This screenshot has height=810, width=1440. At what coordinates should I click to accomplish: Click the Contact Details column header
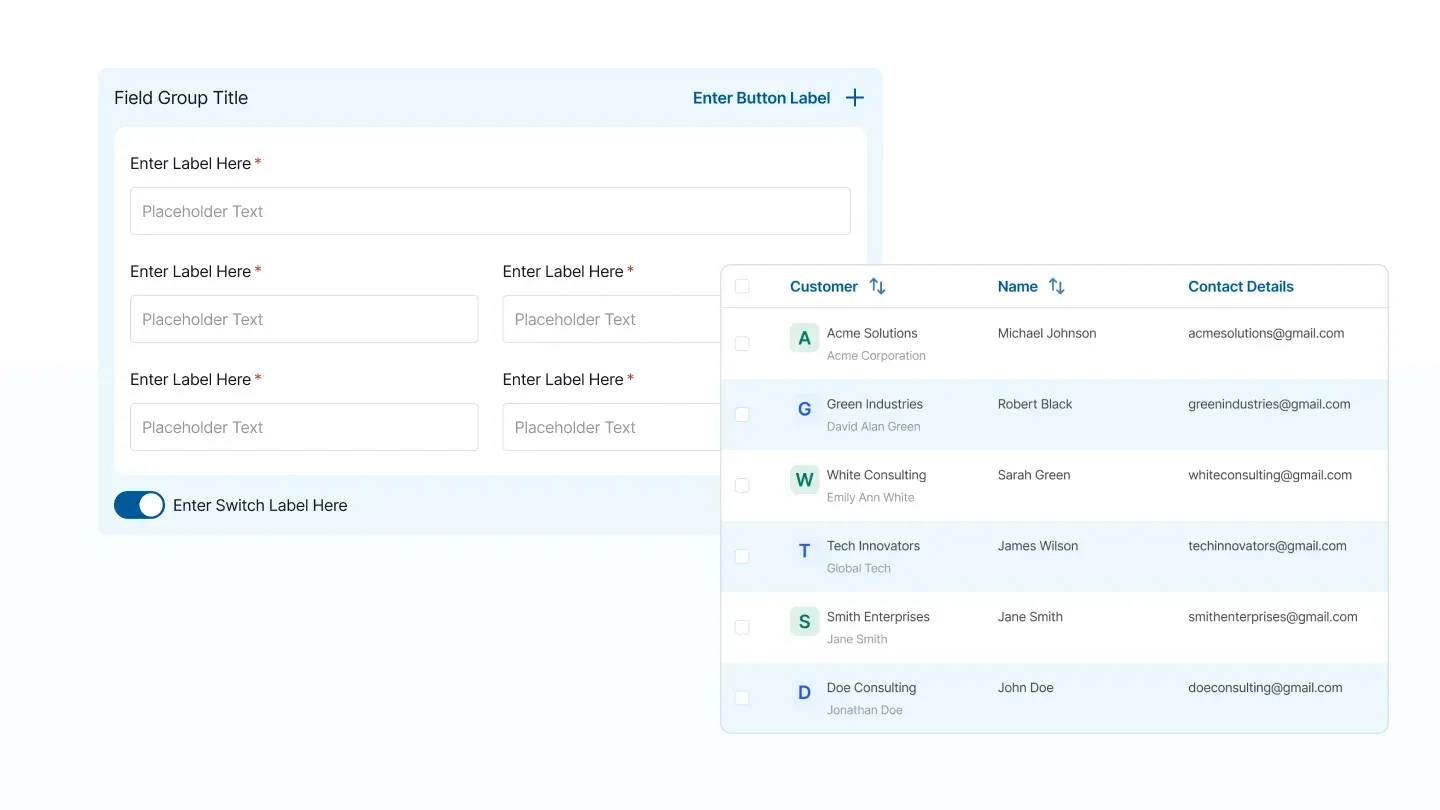click(x=1240, y=286)
